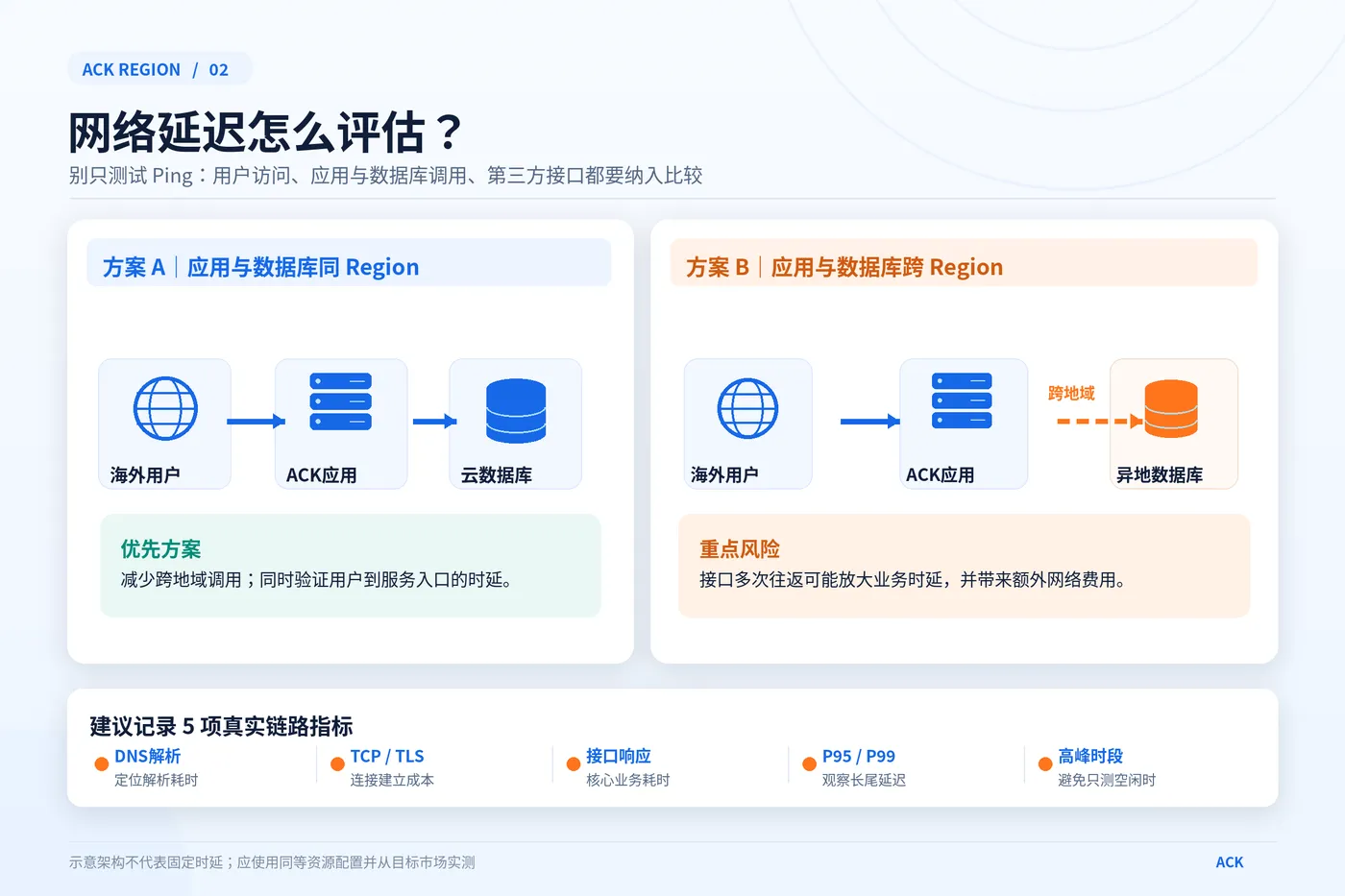
Task: Click the DNS解析 metric label
Action: click(x=147, y=757)
